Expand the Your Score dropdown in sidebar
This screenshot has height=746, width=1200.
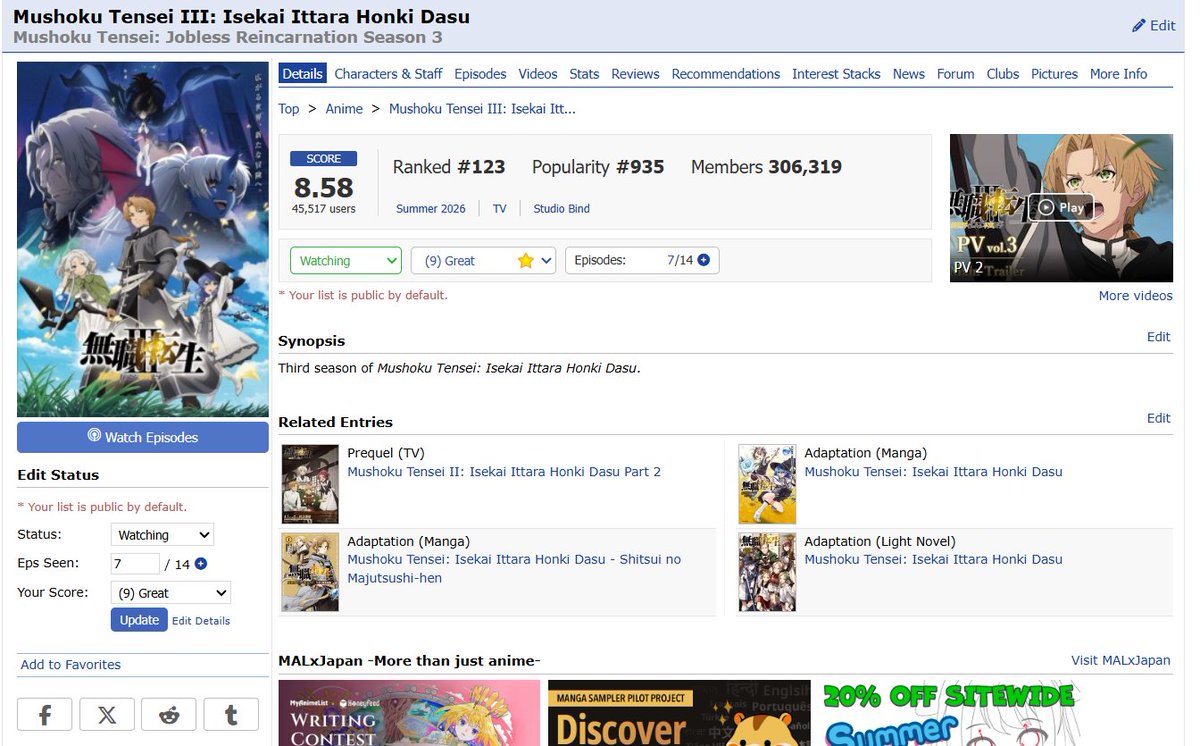click(170, 593)
